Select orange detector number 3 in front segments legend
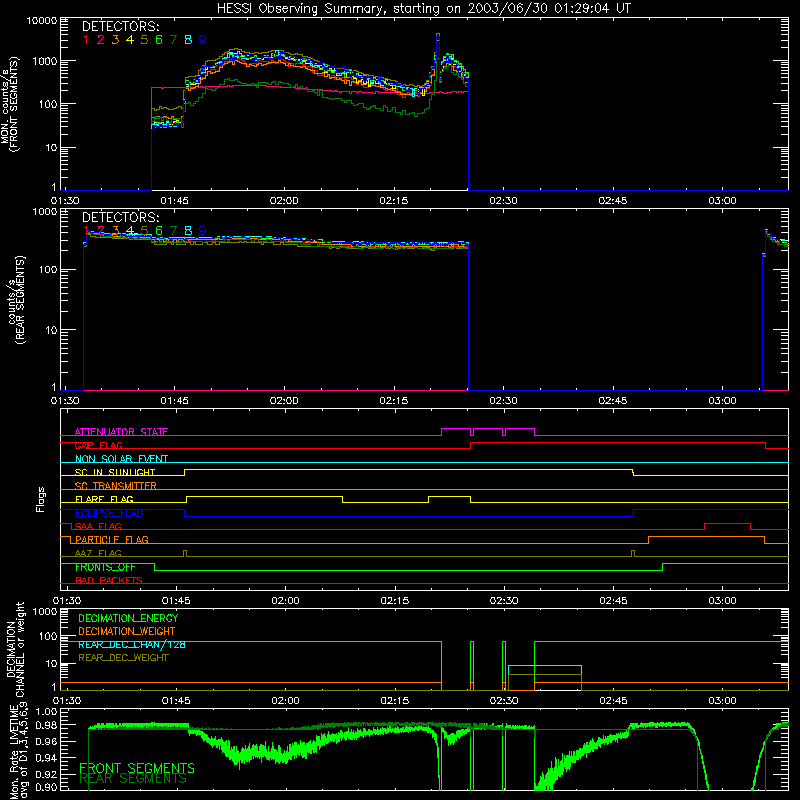The height and width of the screenshot is (800, 800). point(115,40)
